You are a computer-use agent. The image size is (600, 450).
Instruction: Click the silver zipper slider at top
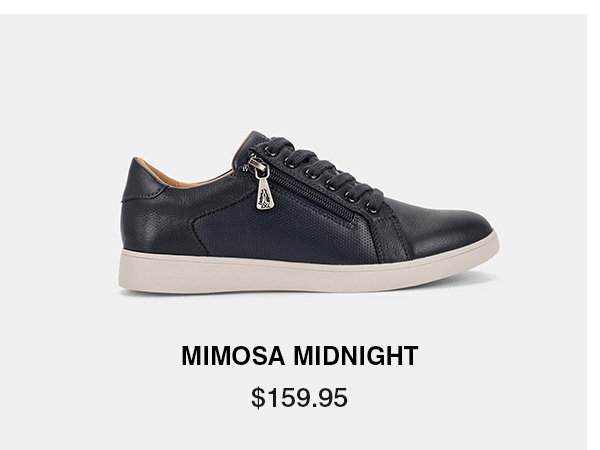(257, 163)
